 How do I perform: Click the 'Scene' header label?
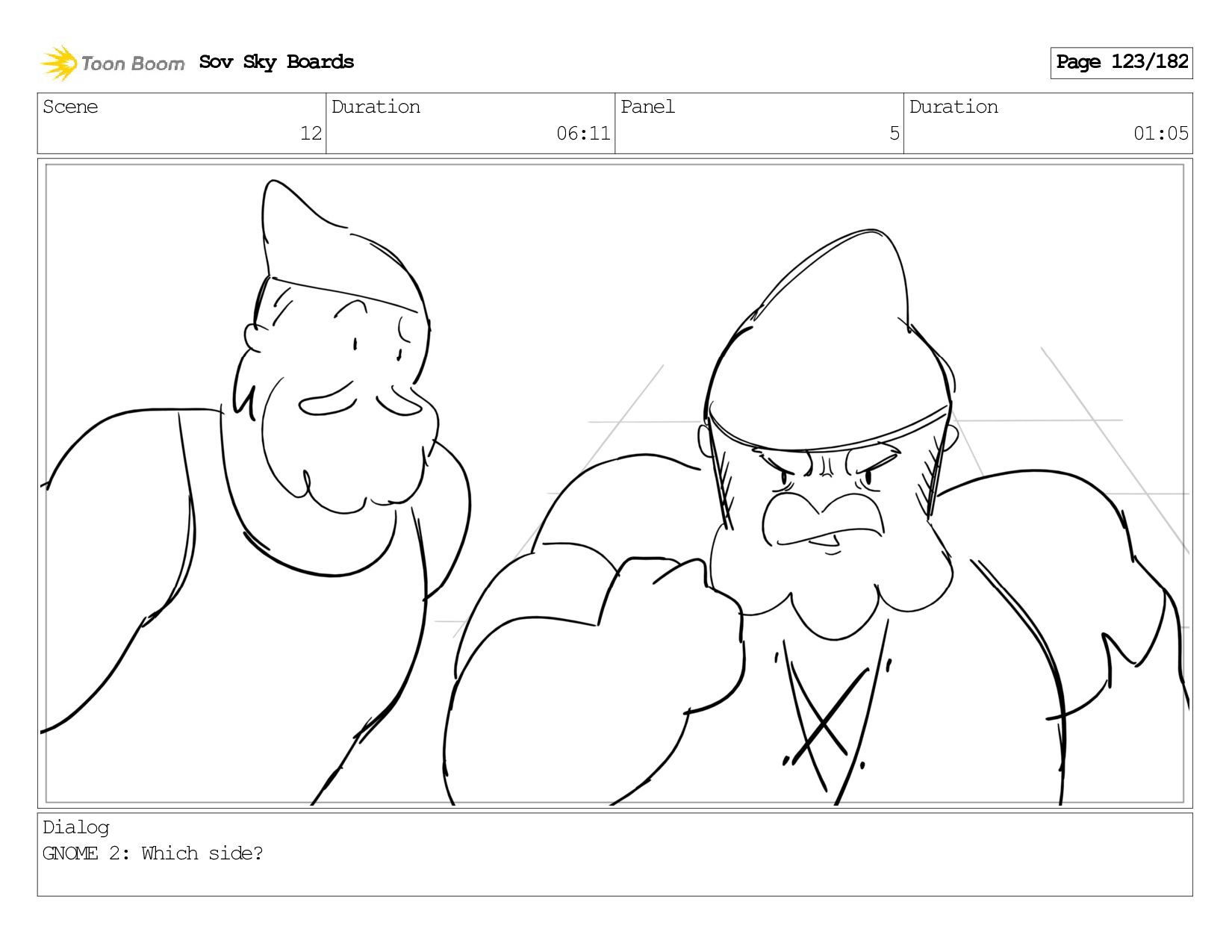(x=70, y=107)
